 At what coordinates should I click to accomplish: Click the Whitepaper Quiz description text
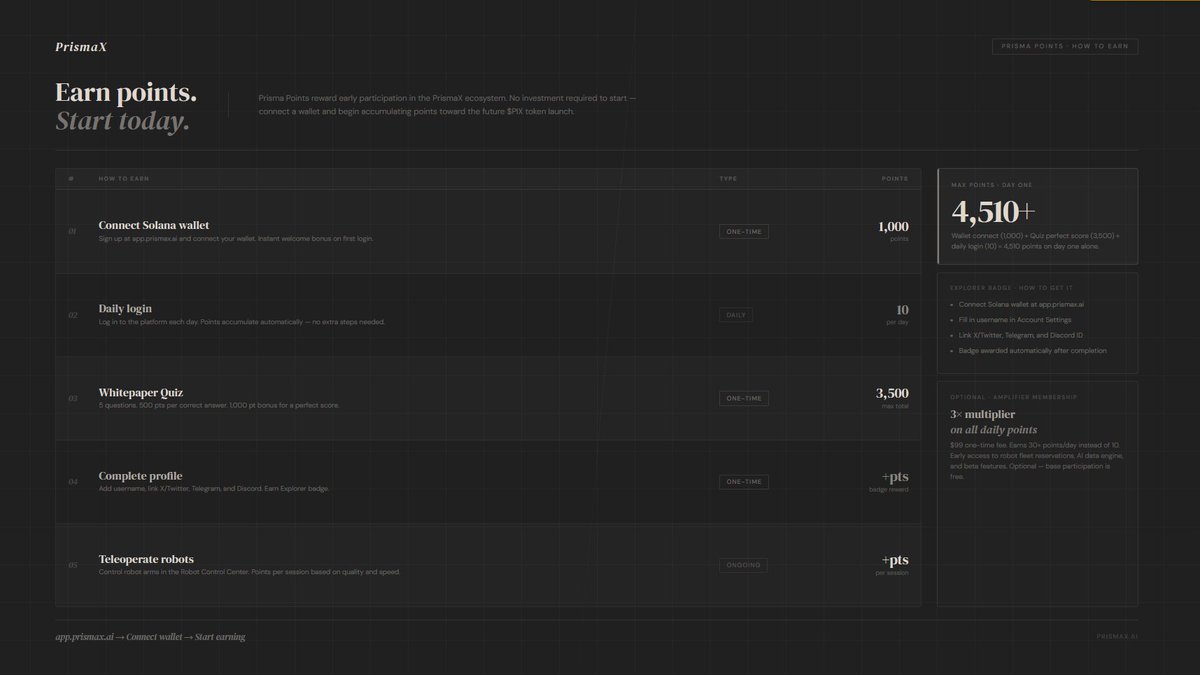coord(219,405)
